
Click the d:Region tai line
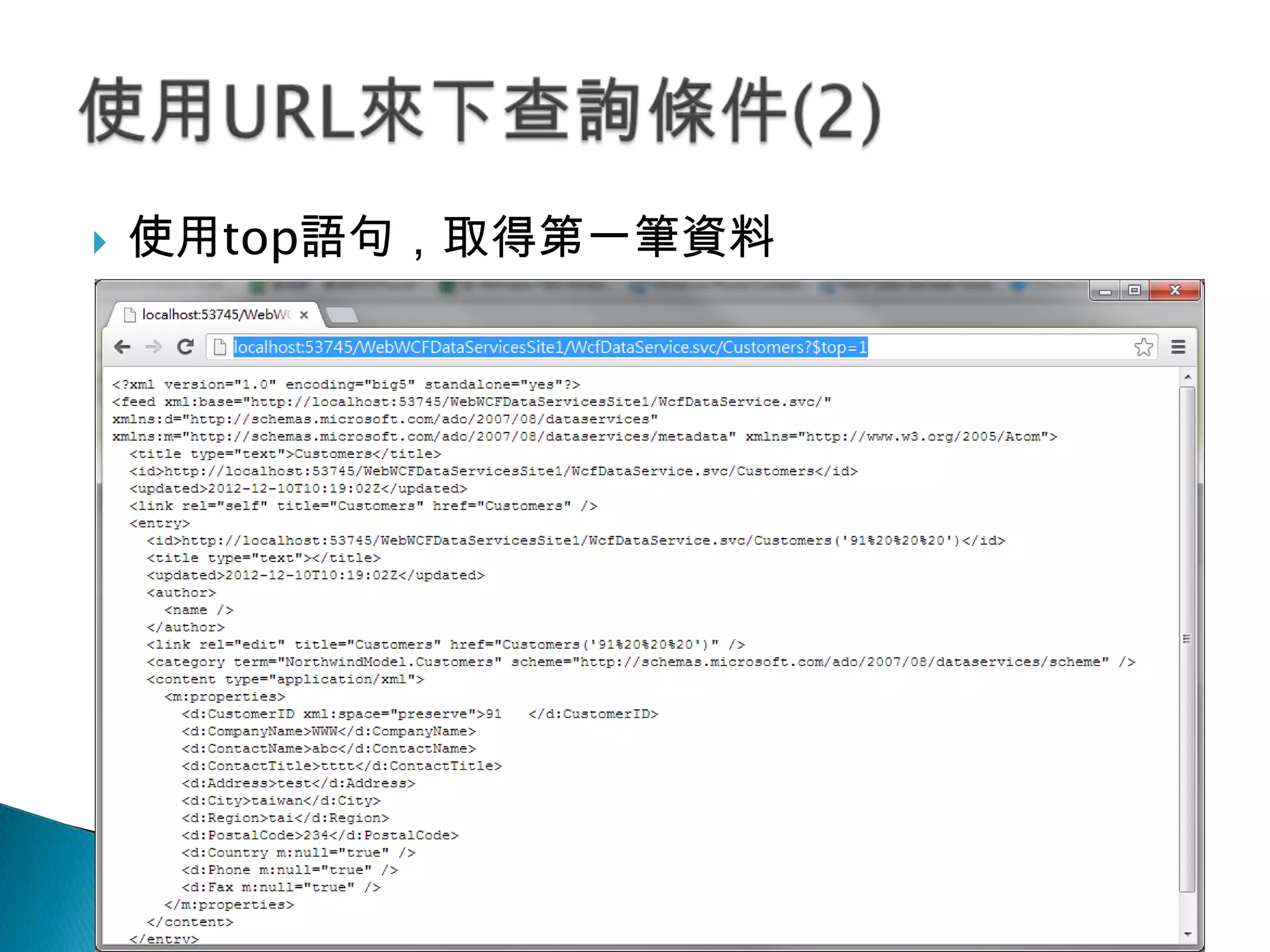click(x=285, y=819)
